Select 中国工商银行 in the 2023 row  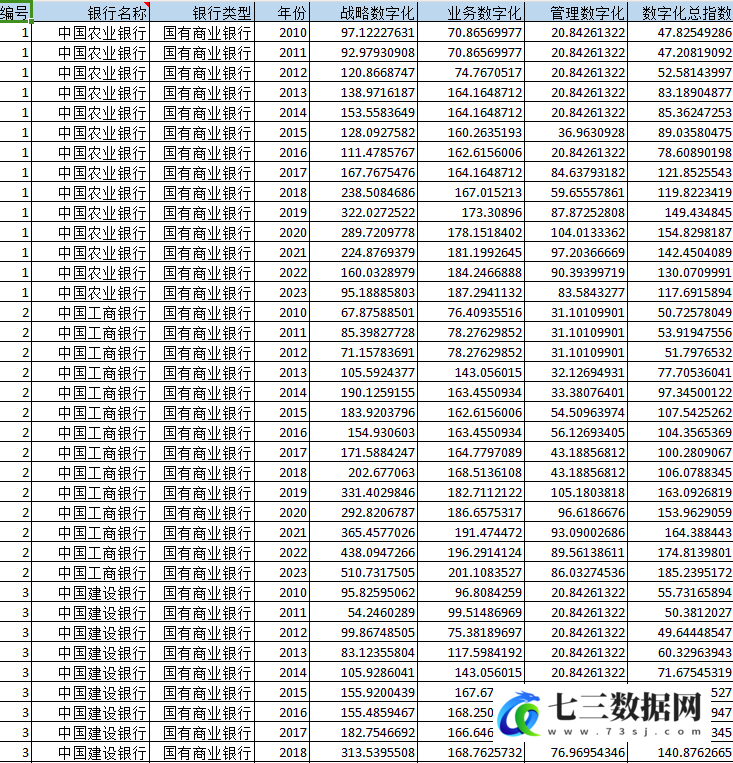91,572
